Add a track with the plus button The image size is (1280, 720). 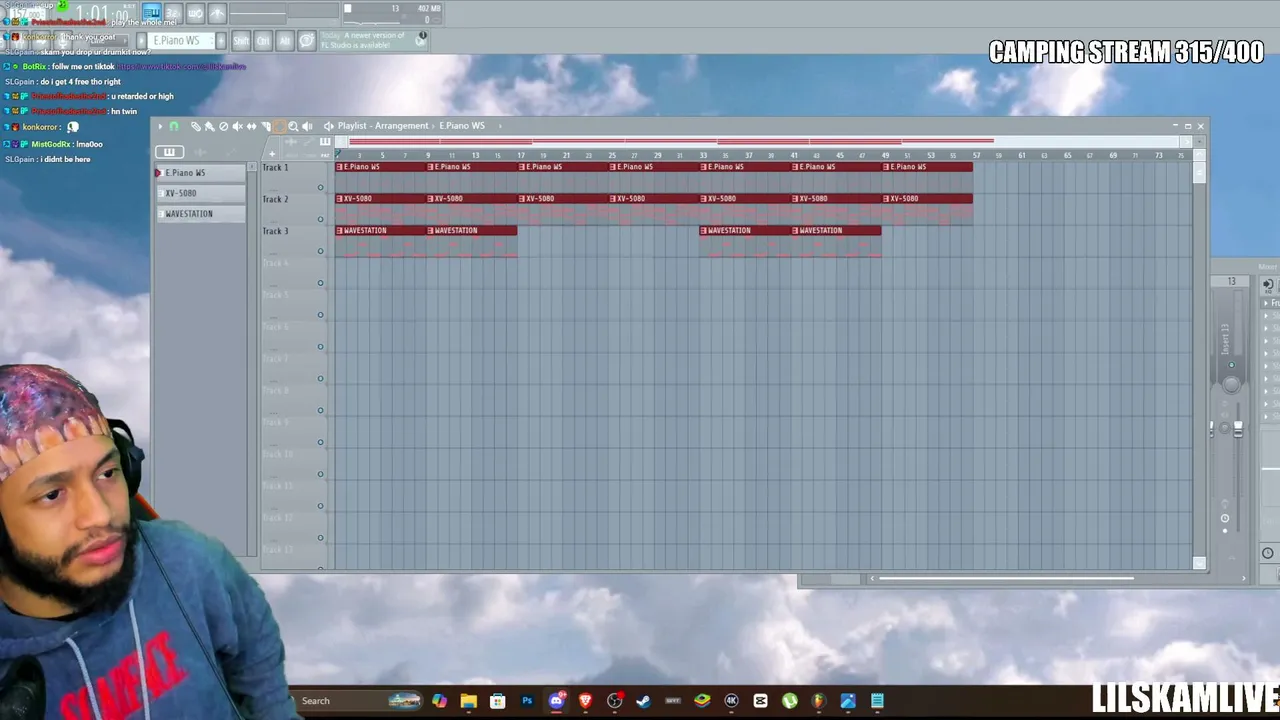click(271, 154)
